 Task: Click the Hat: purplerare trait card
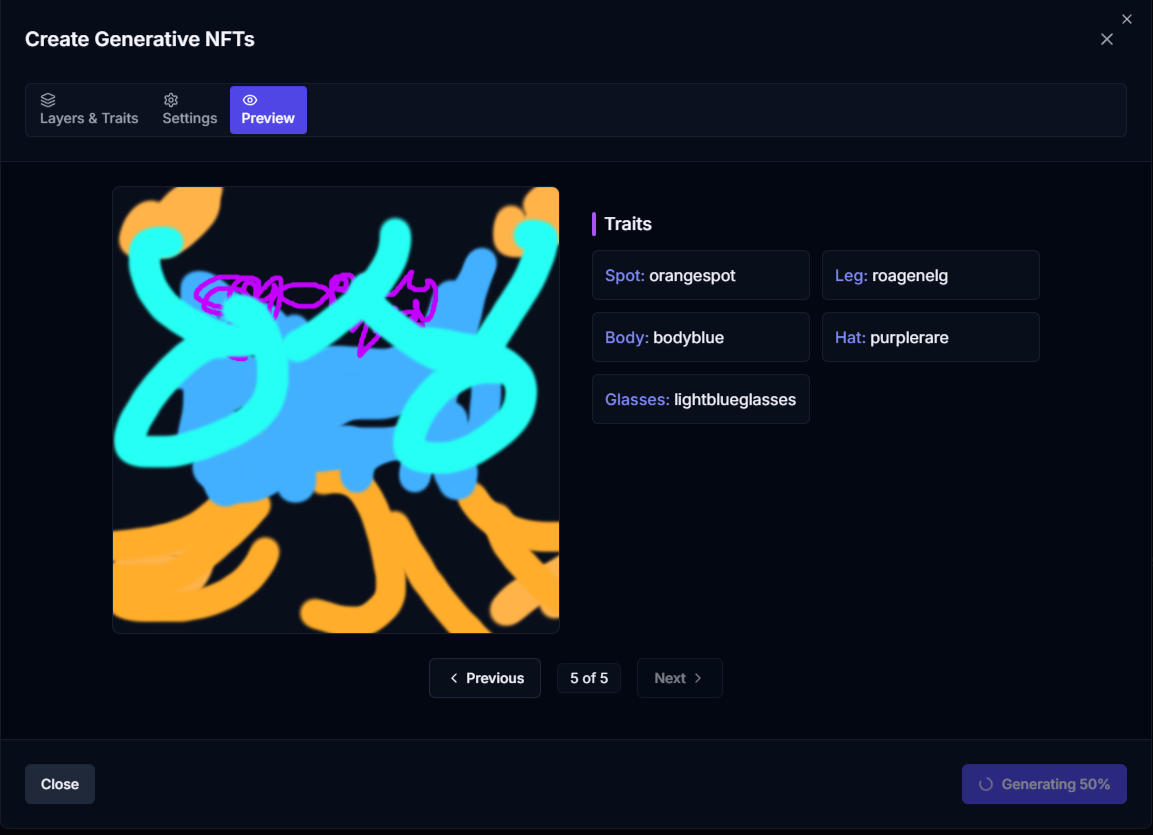coord(930,337)
